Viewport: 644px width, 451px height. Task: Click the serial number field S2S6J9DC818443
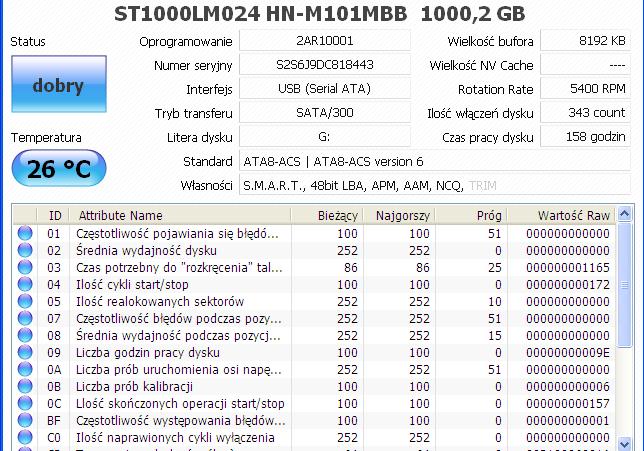tap(325, 65)
